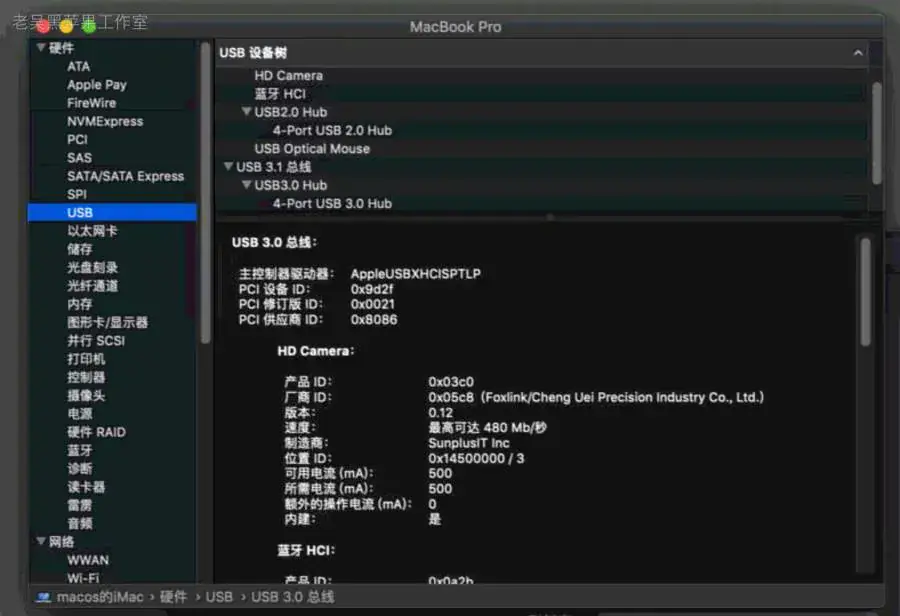
Task: Click the SunplusIT Inc manufacturer value
Action: (469, 443)
